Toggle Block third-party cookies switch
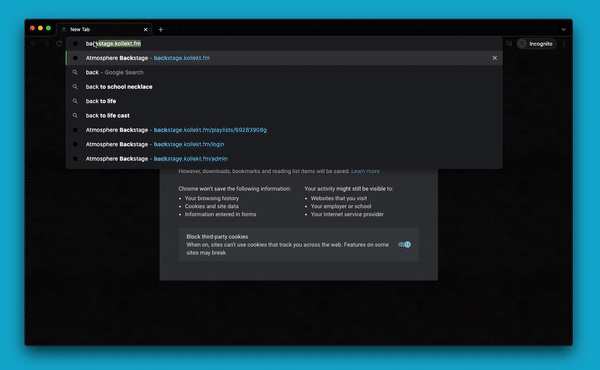Screen dimensions: 600x370 (405, 244)
